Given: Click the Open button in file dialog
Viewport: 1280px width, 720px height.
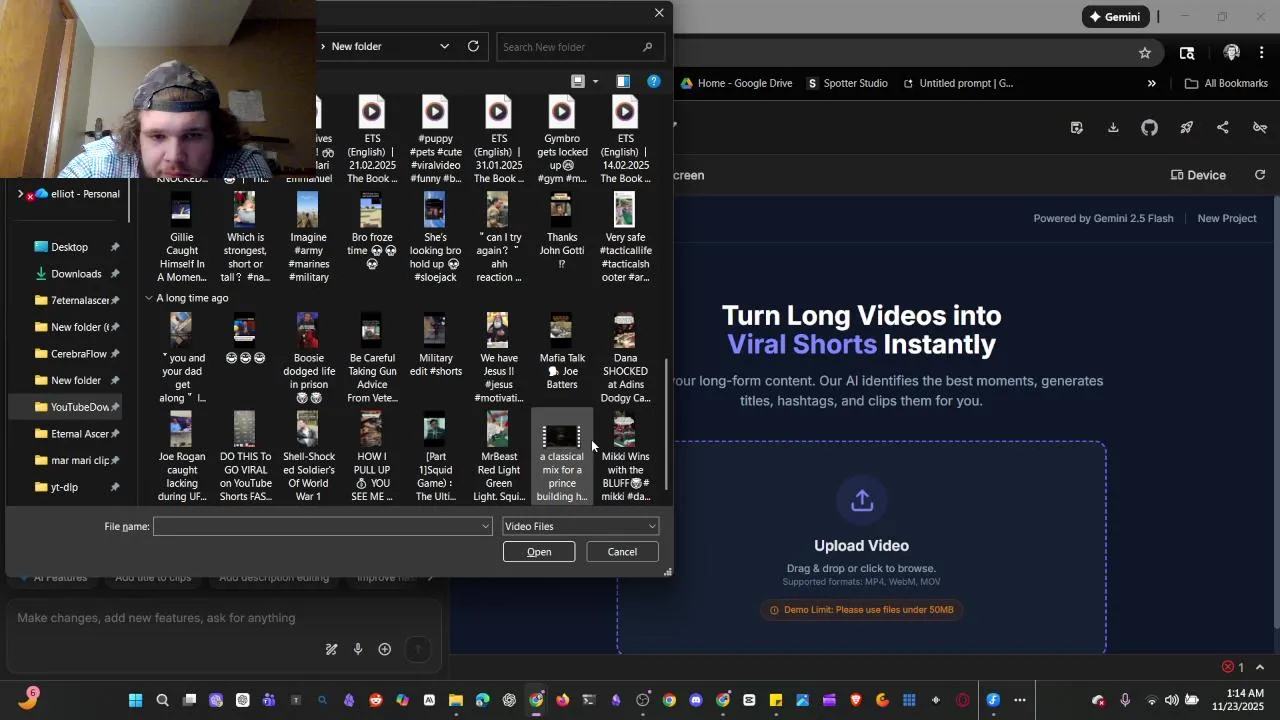Looking at the screenshot, I should click(x=539, y=552).
